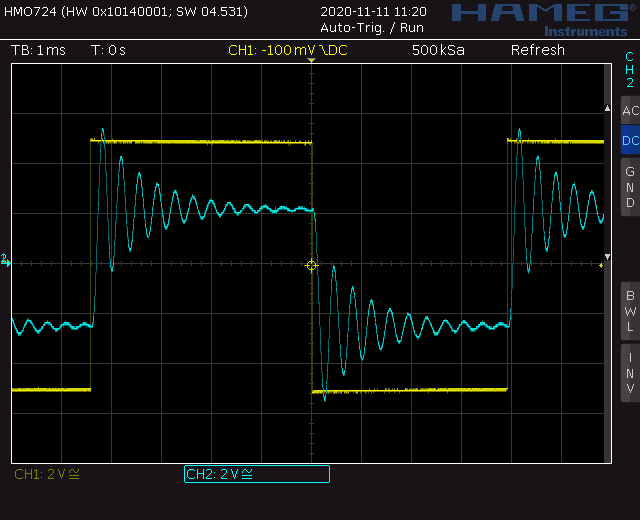The height and width of the screenshot is (520, 640).
Task: Click the channel 2 ground reference marker
Action: coord(5,260)
